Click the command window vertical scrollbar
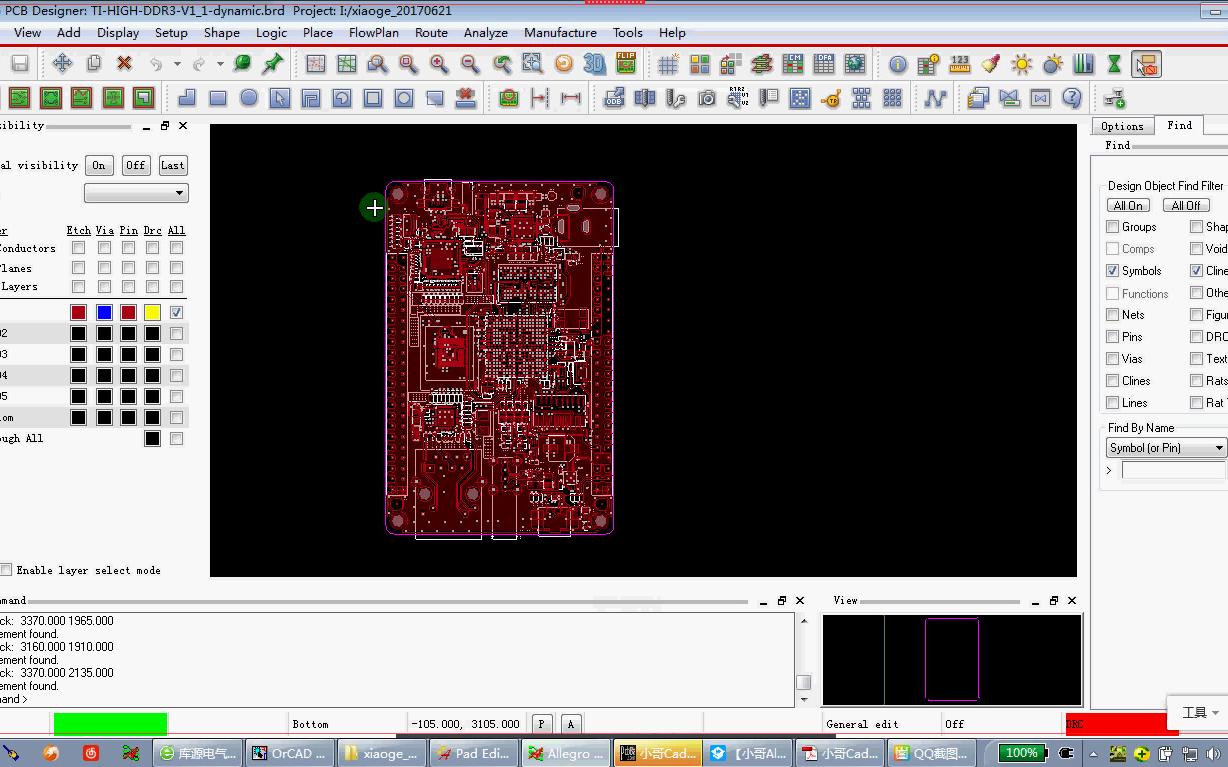 click(803, 660)
